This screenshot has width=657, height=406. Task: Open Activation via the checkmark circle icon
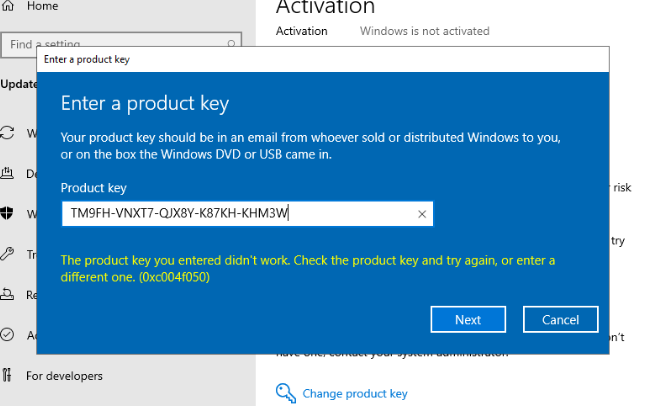(7, 334)
